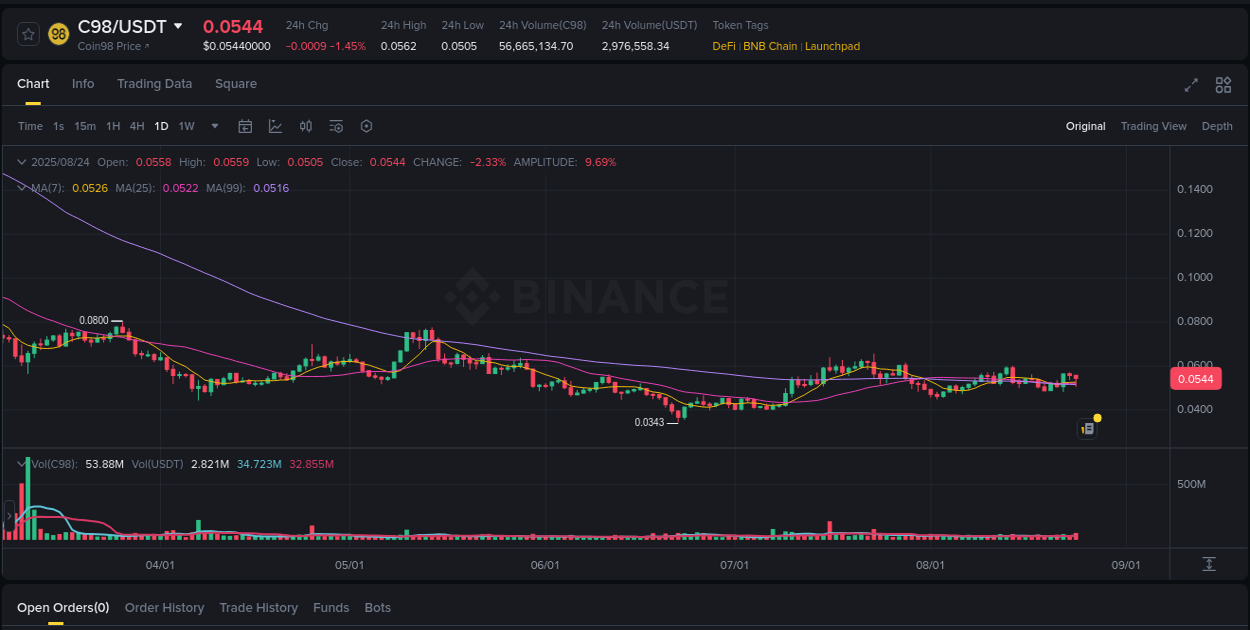Image resolution: width=1250 pixels, height=630 pixels.
Task: Click the scroll-to-latest icon below the price scale
Action: (x=1207, y=564)
